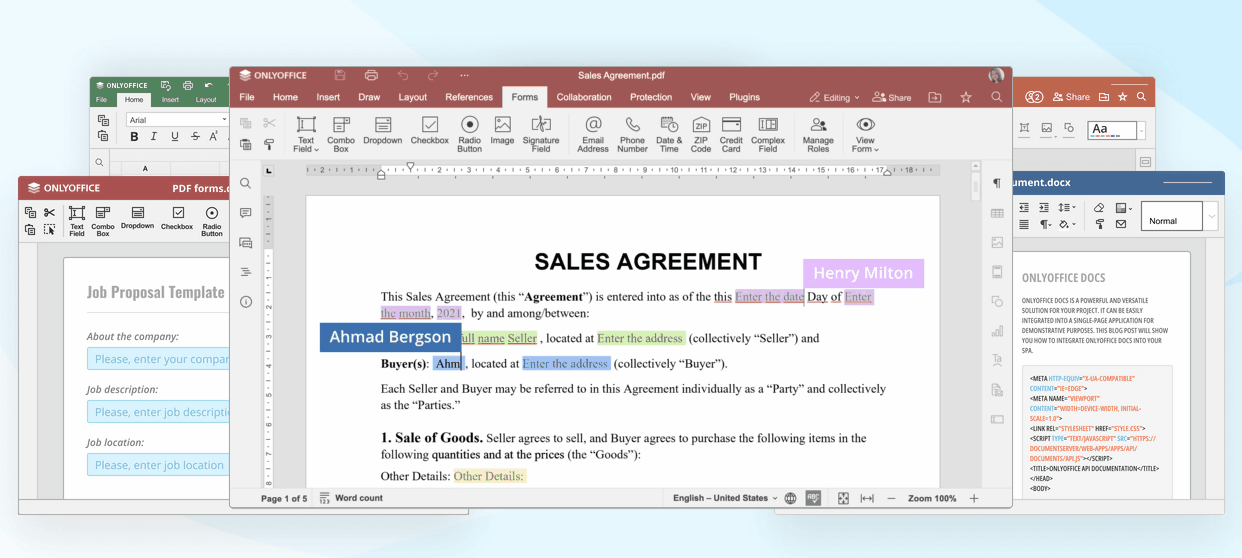
Task: Click Zoom out minus button in status bar
Action: [891, 498]
